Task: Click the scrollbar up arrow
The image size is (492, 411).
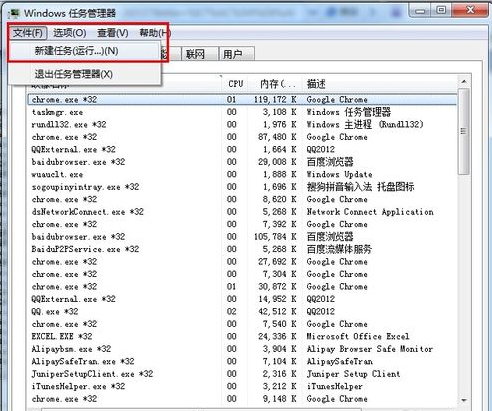Action: click(464, 82)
